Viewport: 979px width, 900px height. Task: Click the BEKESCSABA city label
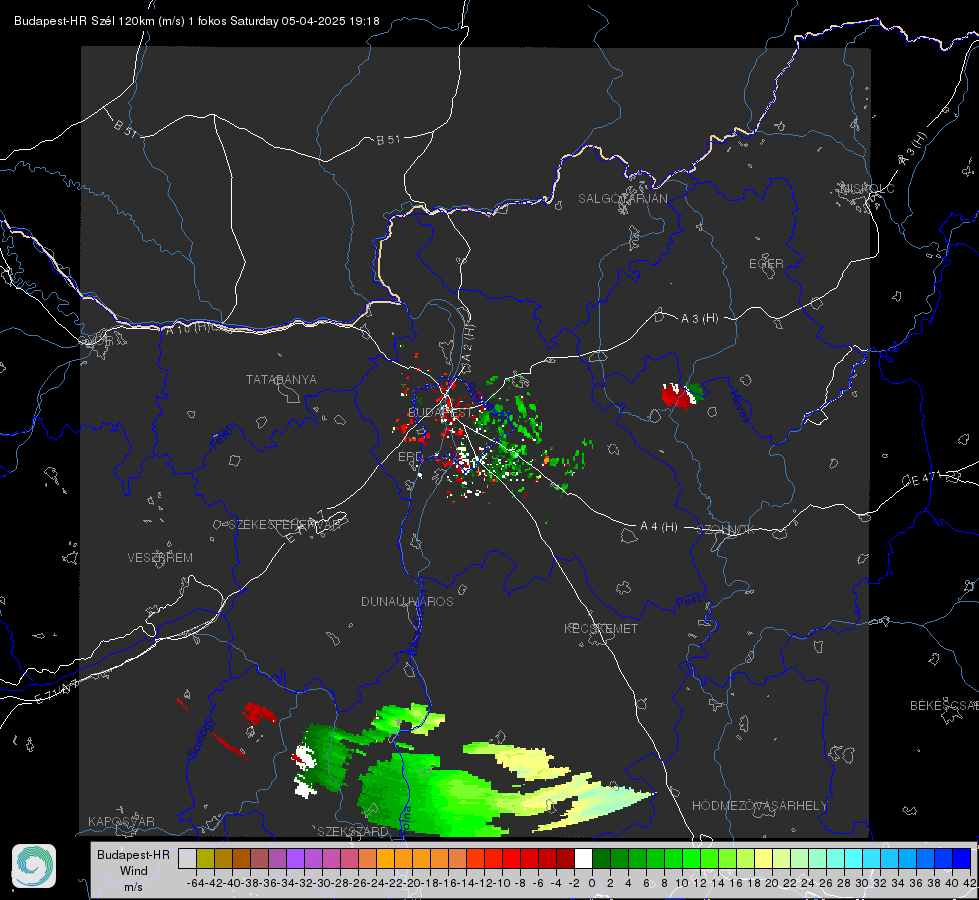click(x=944, y=706)
